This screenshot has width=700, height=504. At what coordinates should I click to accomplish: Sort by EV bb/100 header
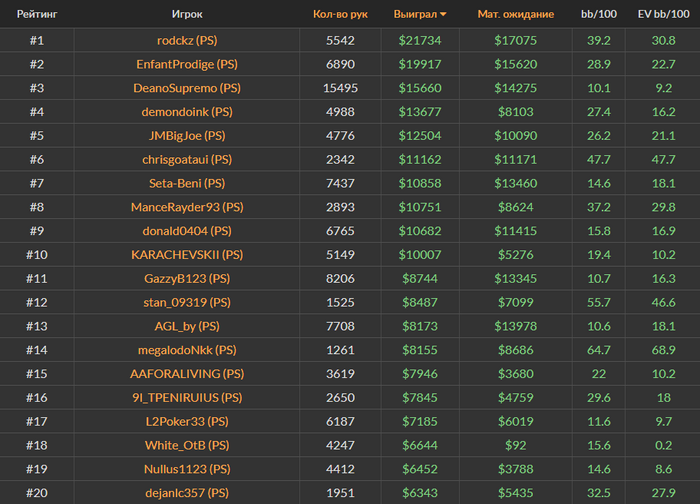663,15
